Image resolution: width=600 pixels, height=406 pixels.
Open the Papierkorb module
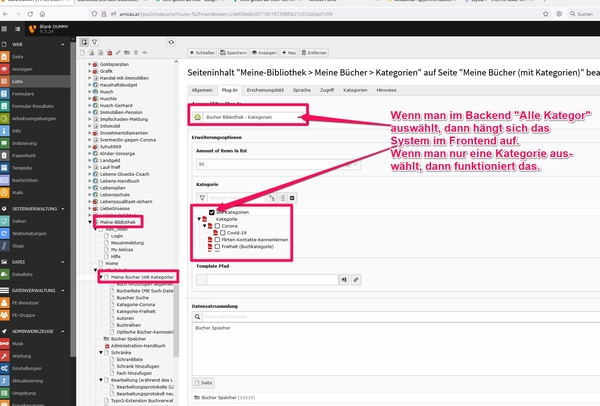pos(24,155)
